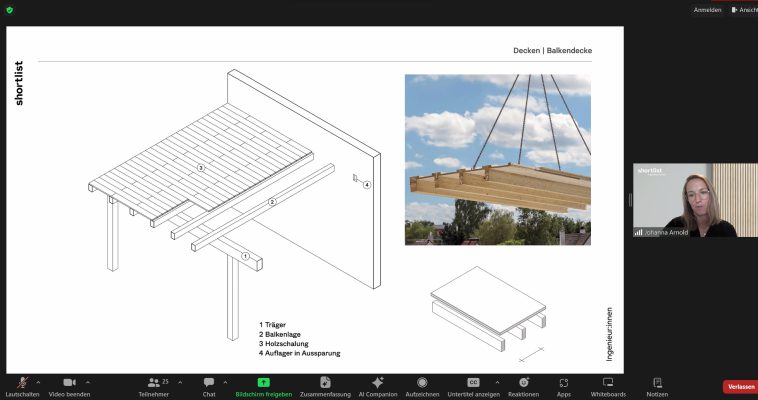Expand audio options arrow beside Lautschalten
Viewport: 758px width, 400px height.
point(38,383)
